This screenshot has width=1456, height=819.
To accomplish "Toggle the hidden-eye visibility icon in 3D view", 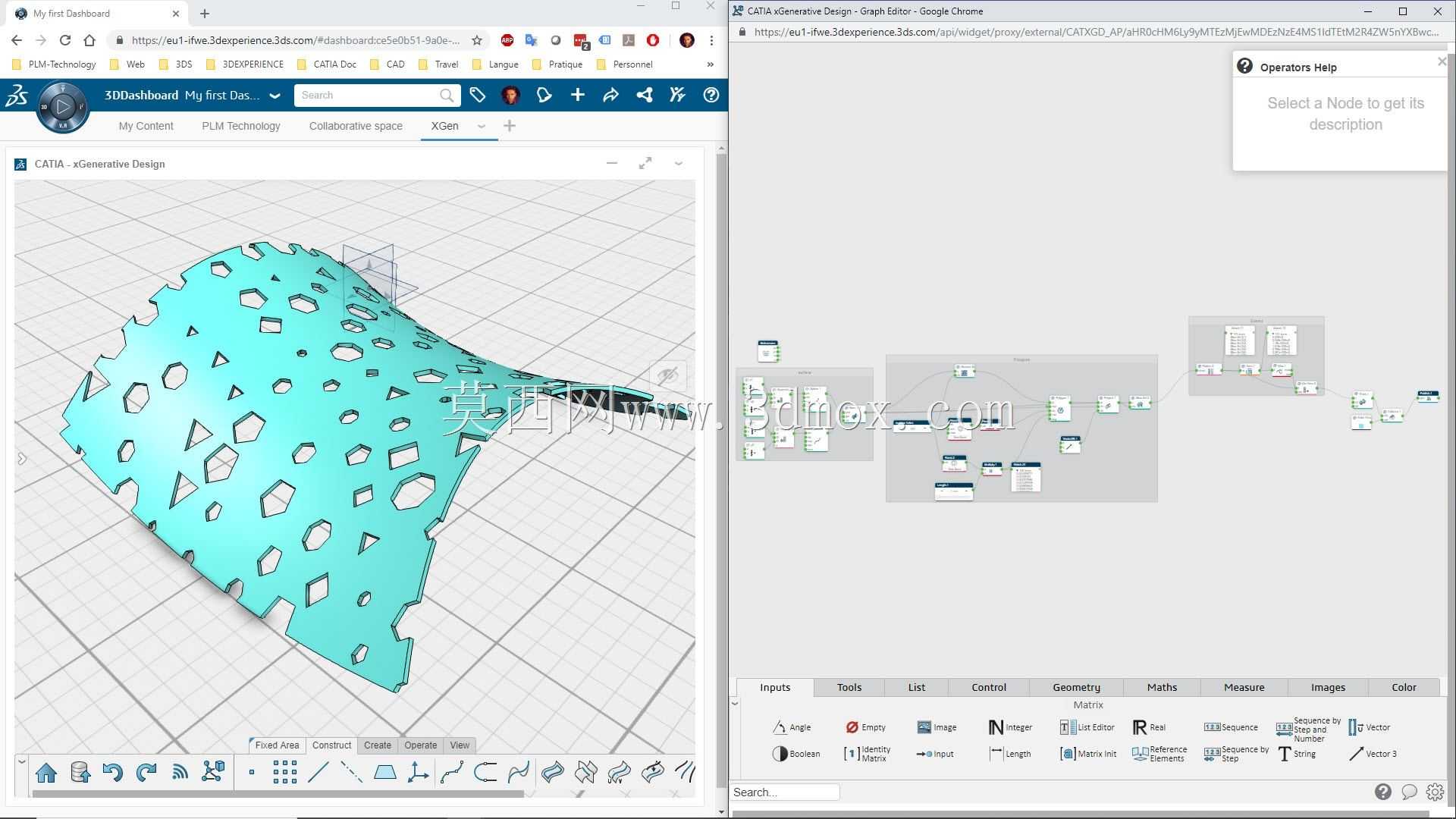I will tap(668, 375).
